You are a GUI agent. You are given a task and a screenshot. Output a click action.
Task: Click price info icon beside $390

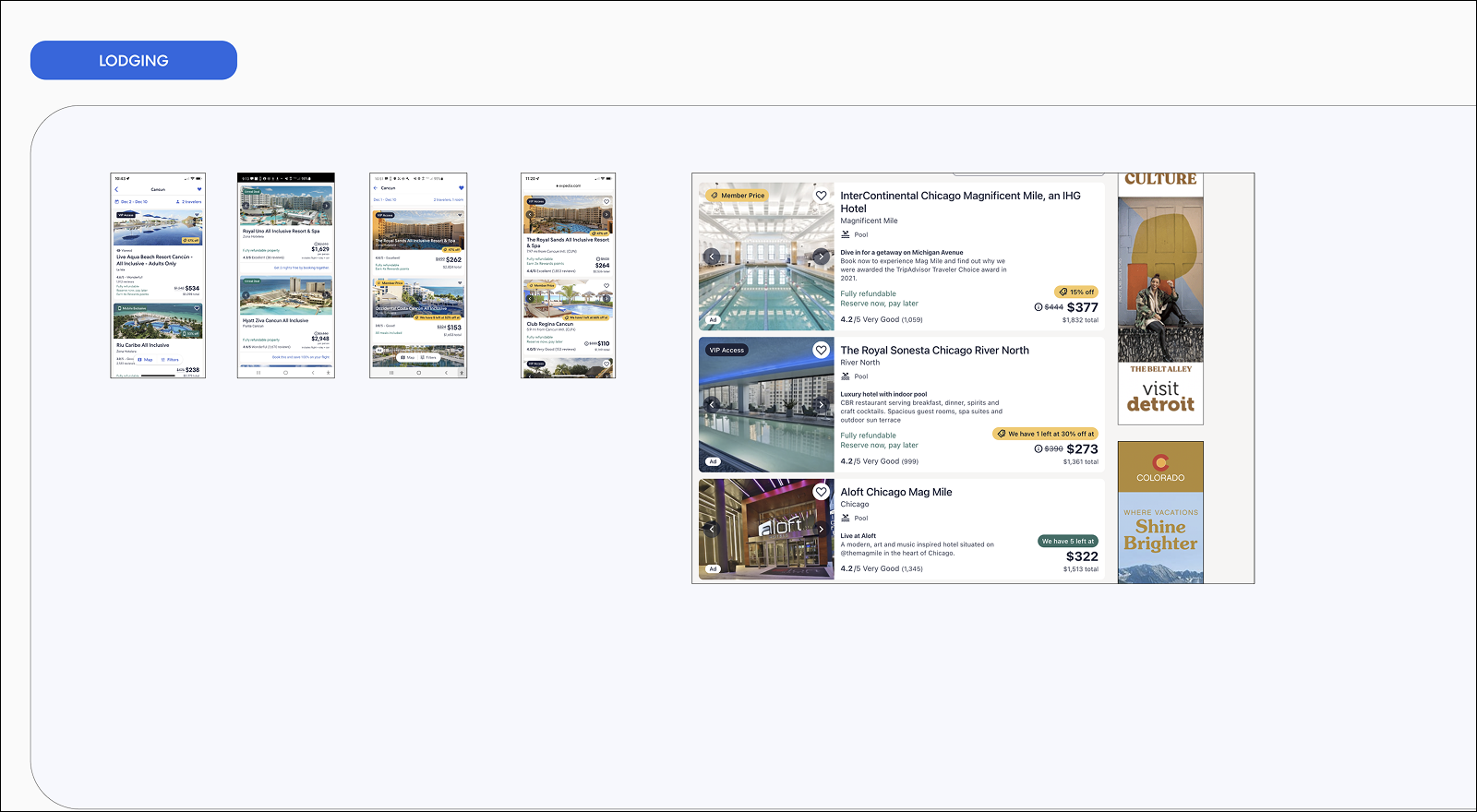pos(1039,449)
